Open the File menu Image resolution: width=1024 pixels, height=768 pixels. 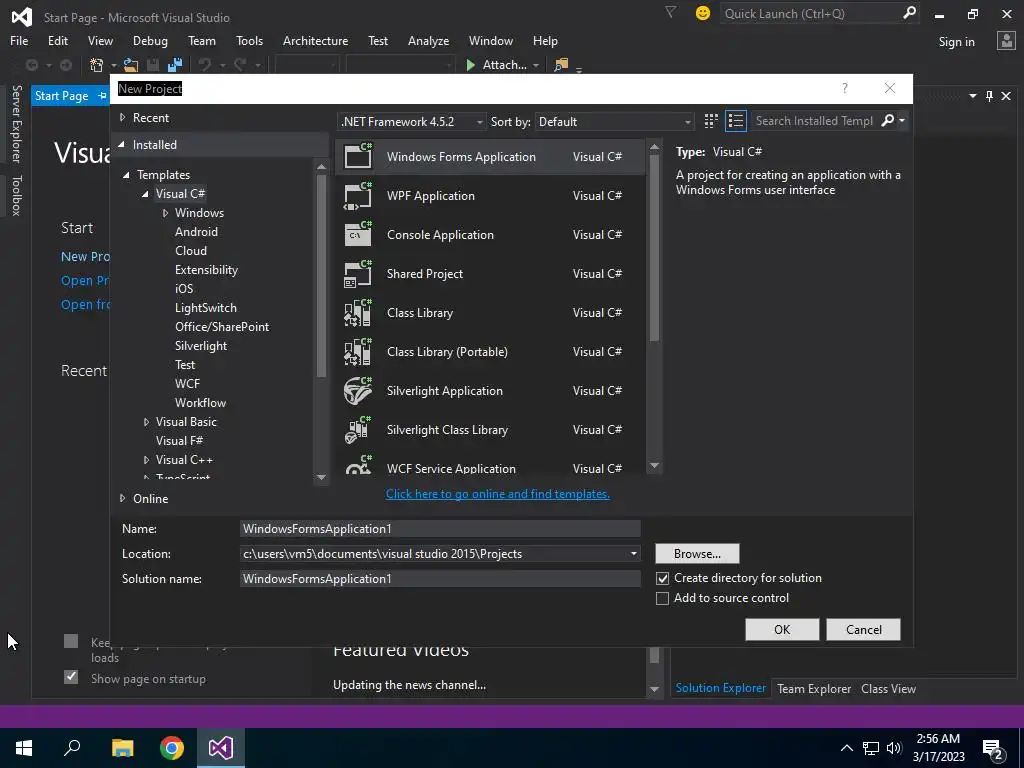coord(19,40)
